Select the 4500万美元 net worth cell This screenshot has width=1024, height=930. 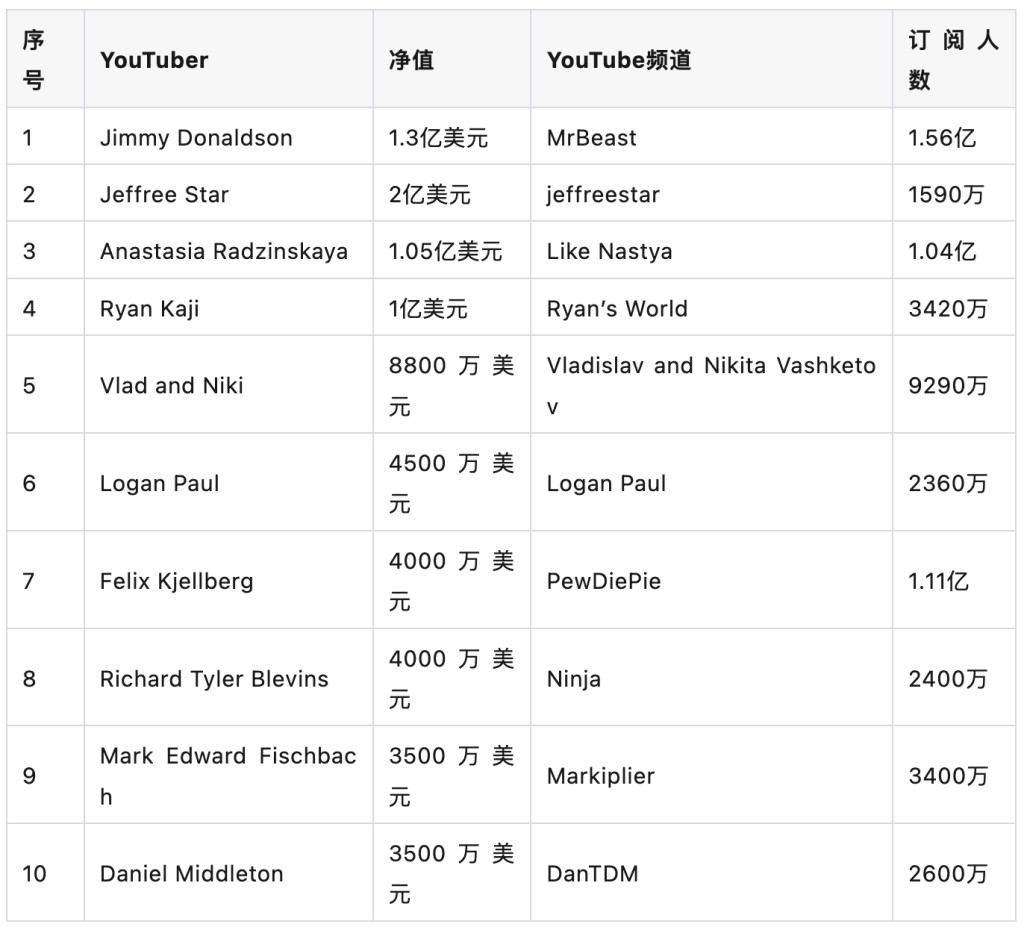click(451, 483)
